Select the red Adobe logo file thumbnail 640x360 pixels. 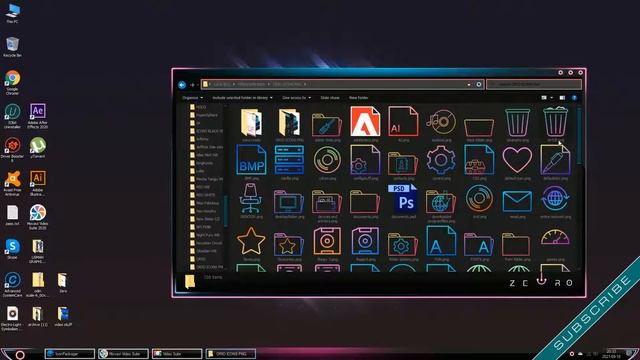click(365, 122)
